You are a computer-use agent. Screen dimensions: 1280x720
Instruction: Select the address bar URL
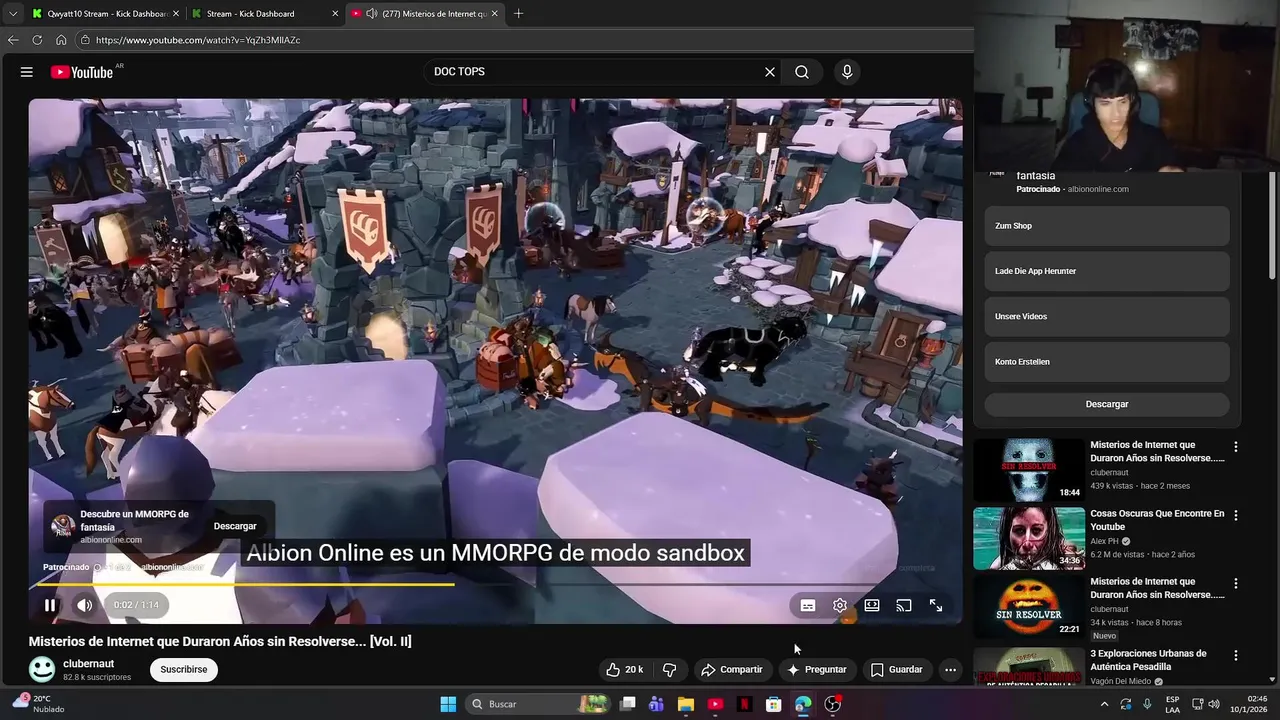coord(198,40)
